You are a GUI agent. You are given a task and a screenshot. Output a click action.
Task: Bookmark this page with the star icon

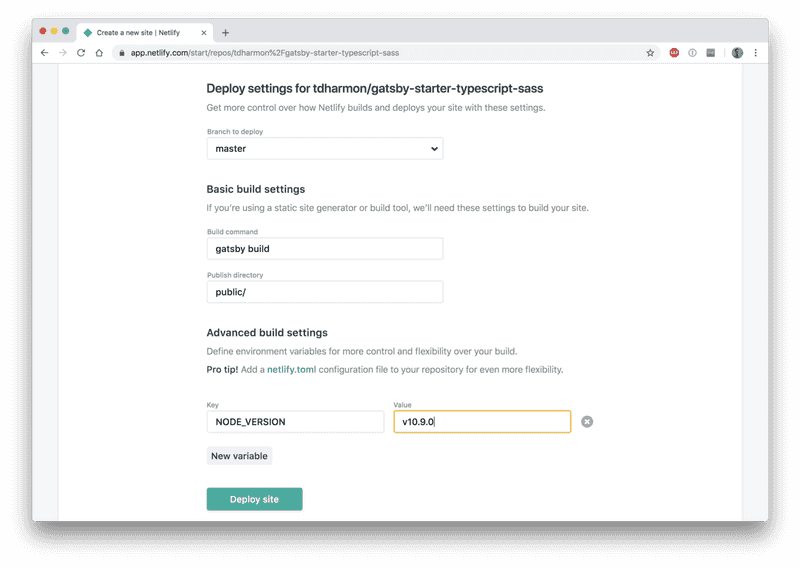650,53
